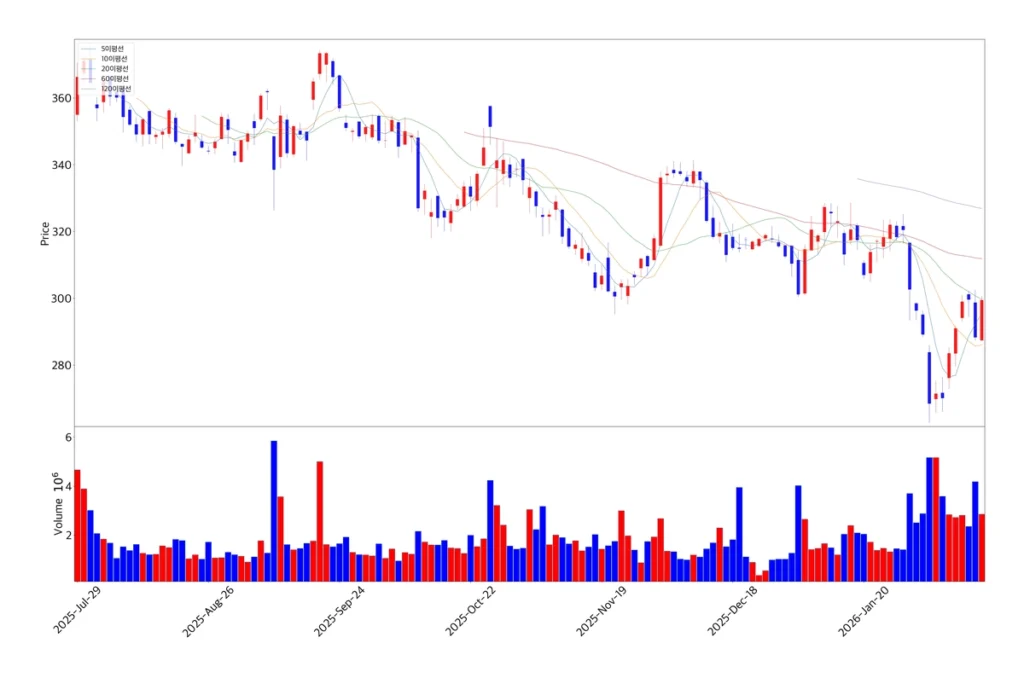Click the volume axis tick label 6
Screen dimensions: 1024x678
coord(68,438)
